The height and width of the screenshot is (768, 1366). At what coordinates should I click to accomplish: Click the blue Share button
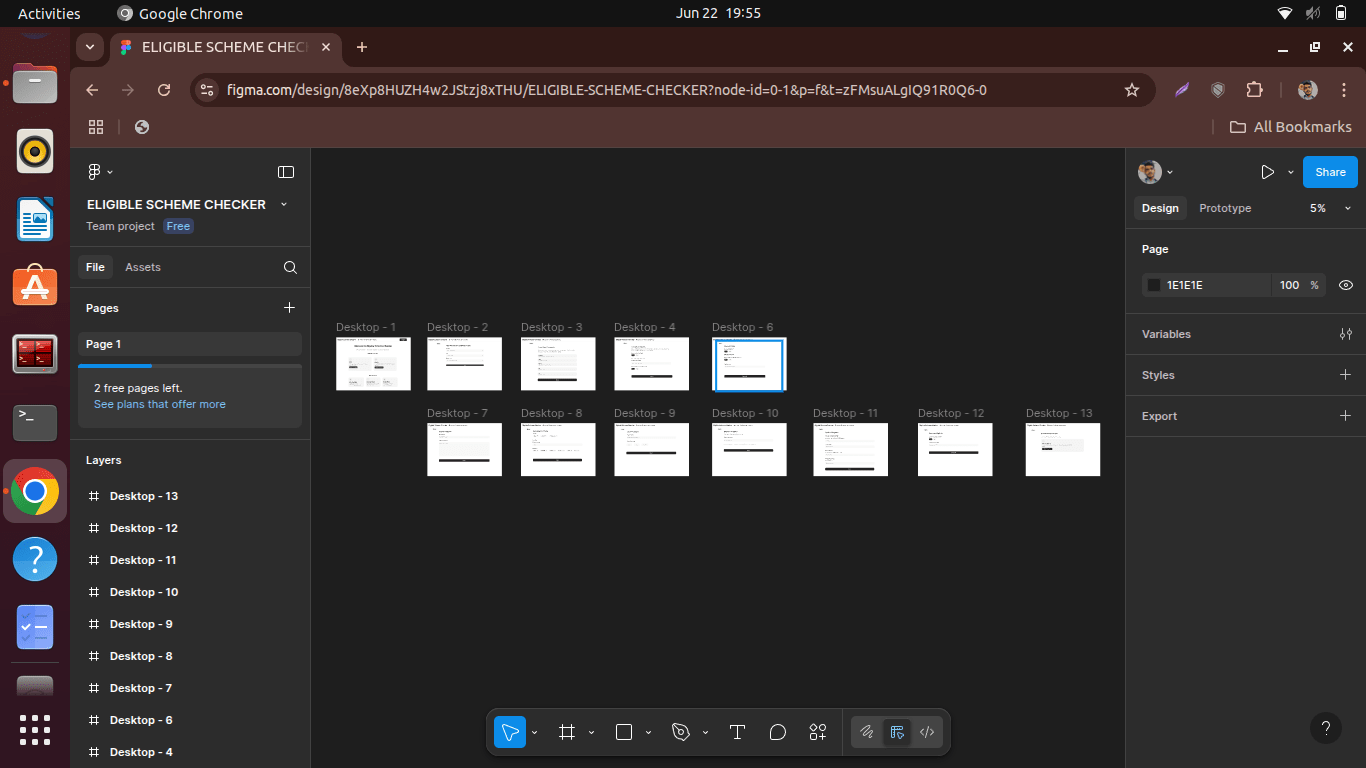1330,172
